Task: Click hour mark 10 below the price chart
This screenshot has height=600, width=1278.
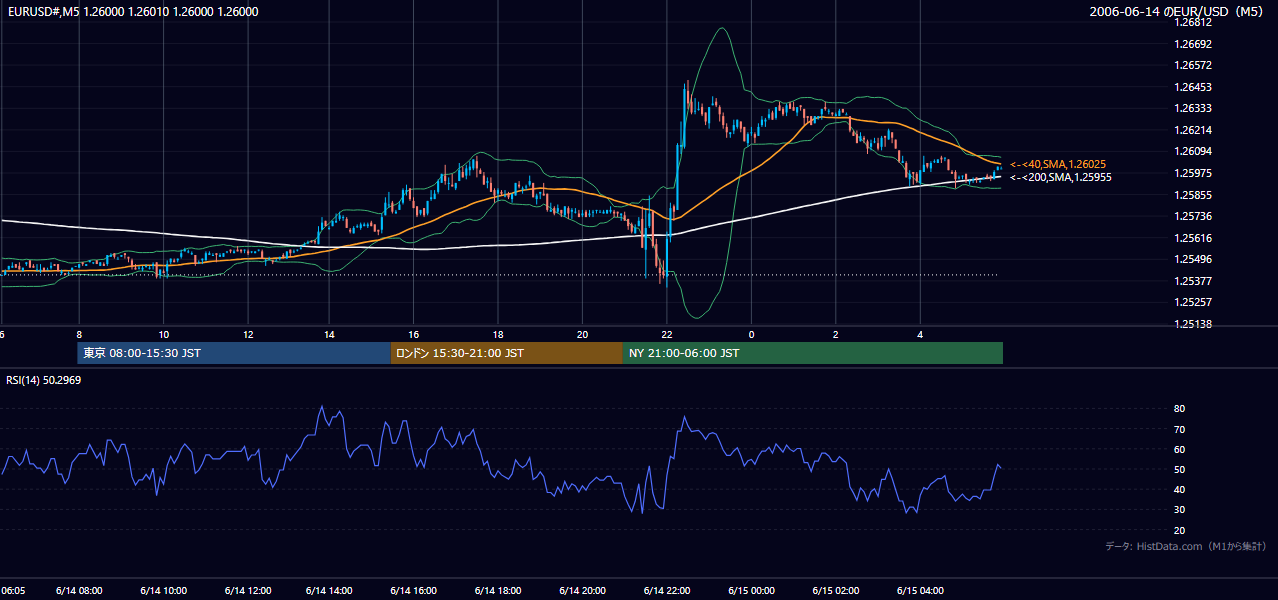Action: pos(164,334)
